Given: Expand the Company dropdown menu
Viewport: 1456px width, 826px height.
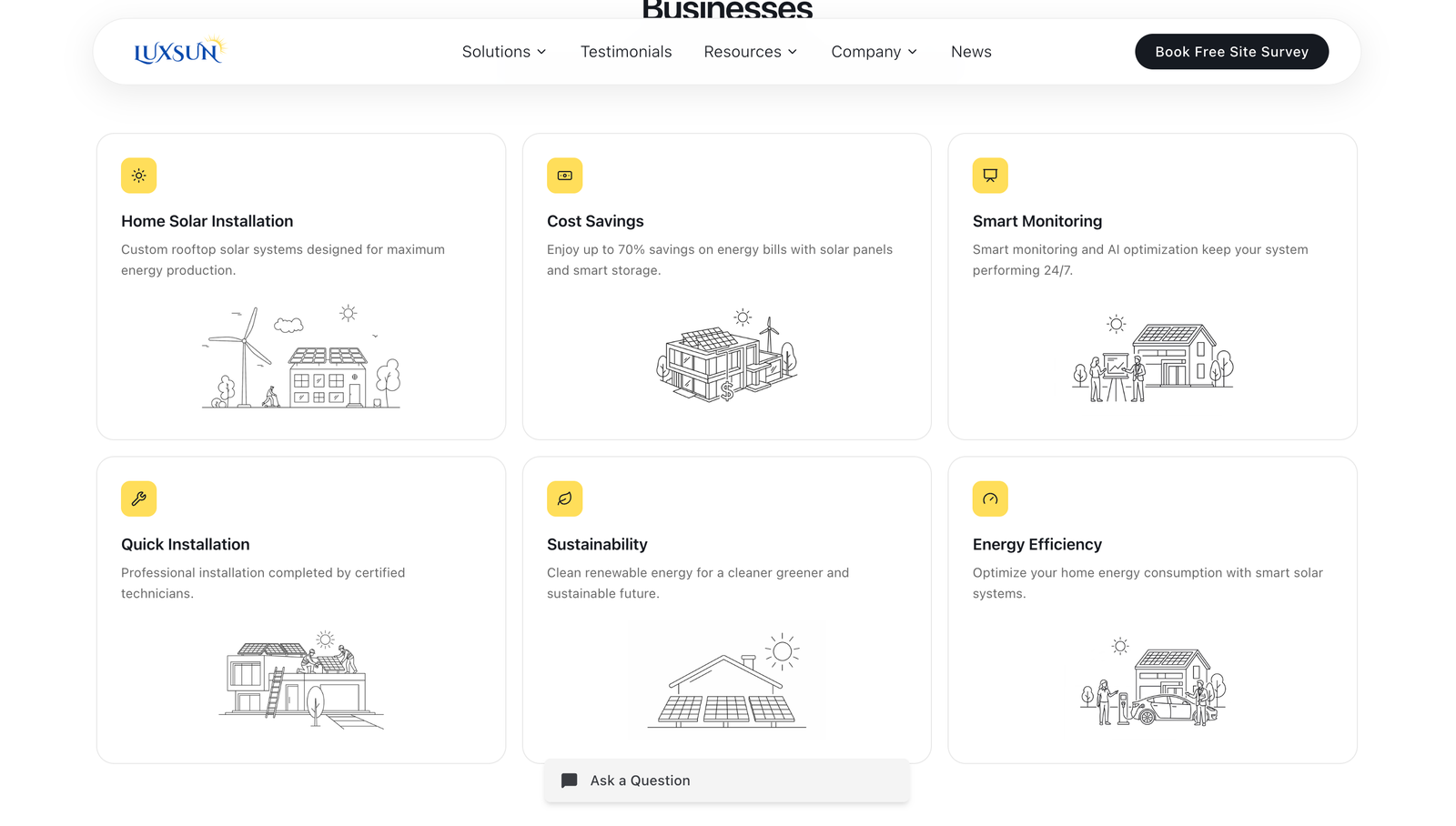Looking at the screenshot, I should click(x=875, y=52).
